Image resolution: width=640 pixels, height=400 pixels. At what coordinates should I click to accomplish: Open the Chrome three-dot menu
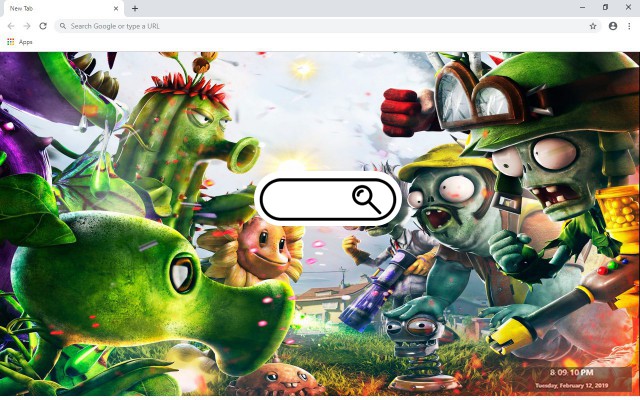tap(629, 26)
